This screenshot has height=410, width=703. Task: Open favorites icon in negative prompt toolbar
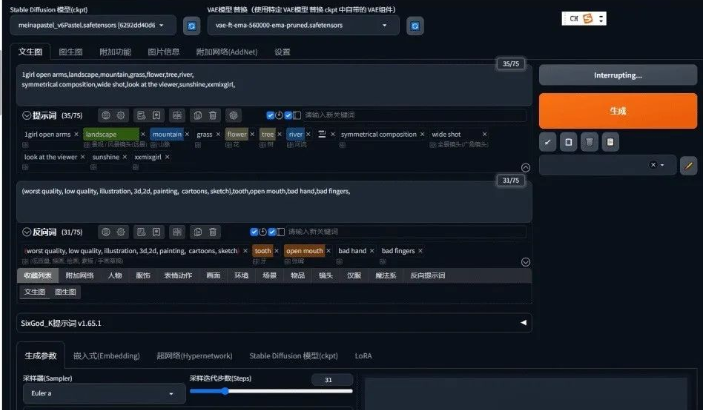[156, 232]
